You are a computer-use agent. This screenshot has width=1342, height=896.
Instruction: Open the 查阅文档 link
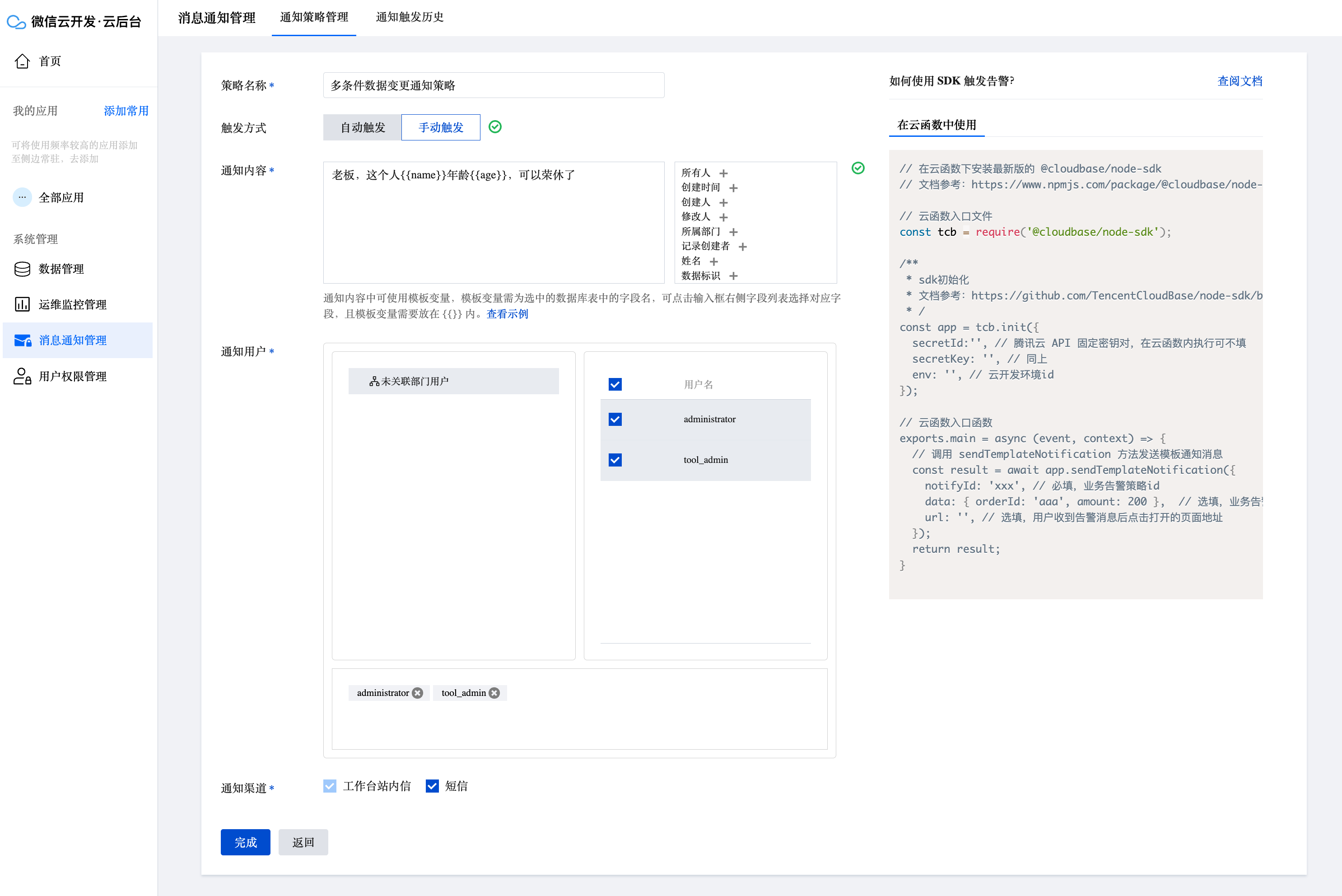click(x=1240, y=81)
